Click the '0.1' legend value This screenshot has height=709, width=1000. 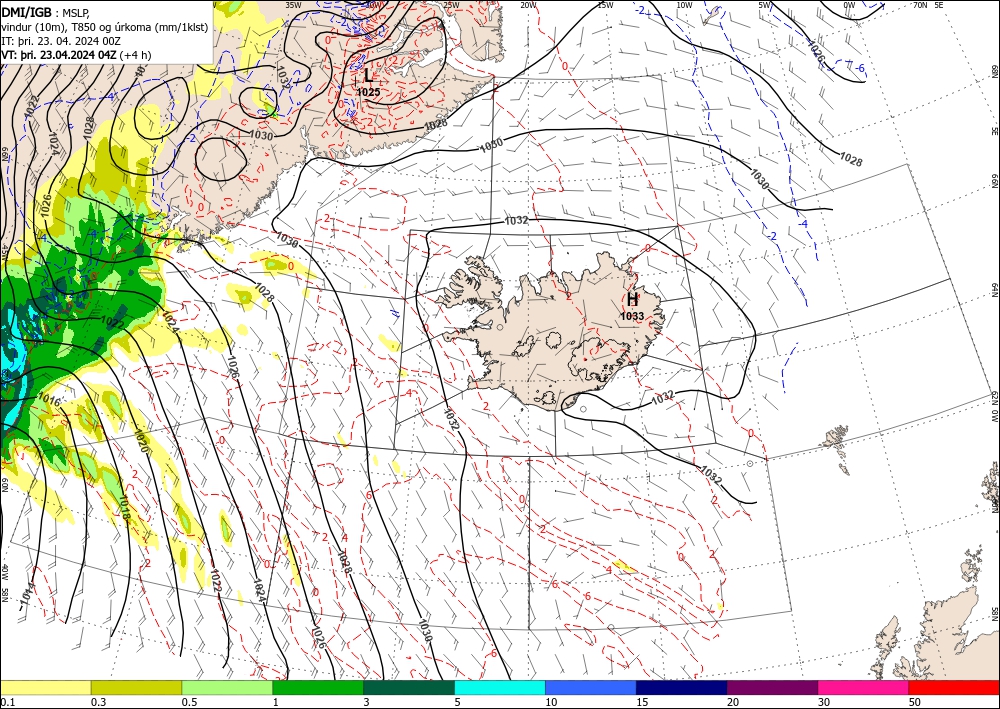tap(6, 702)
